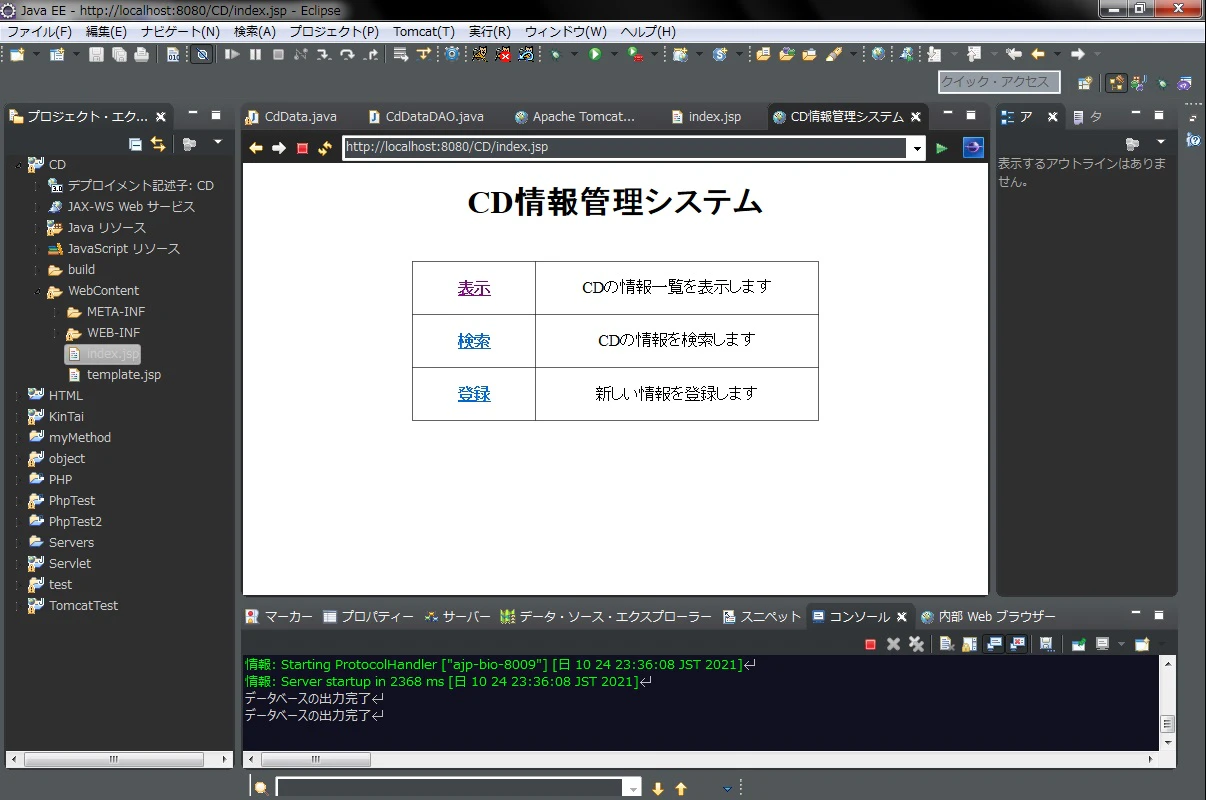The image size is (1206, 800).
Task: Switch to the index.jsp editor tab
Action: pos(707,117)
